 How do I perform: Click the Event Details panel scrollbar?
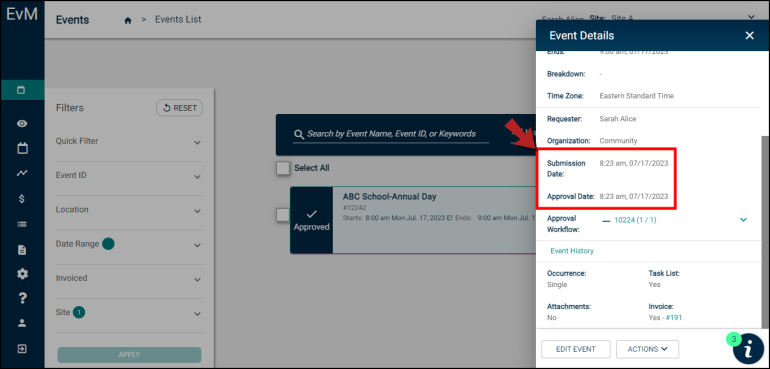point(764,231)
